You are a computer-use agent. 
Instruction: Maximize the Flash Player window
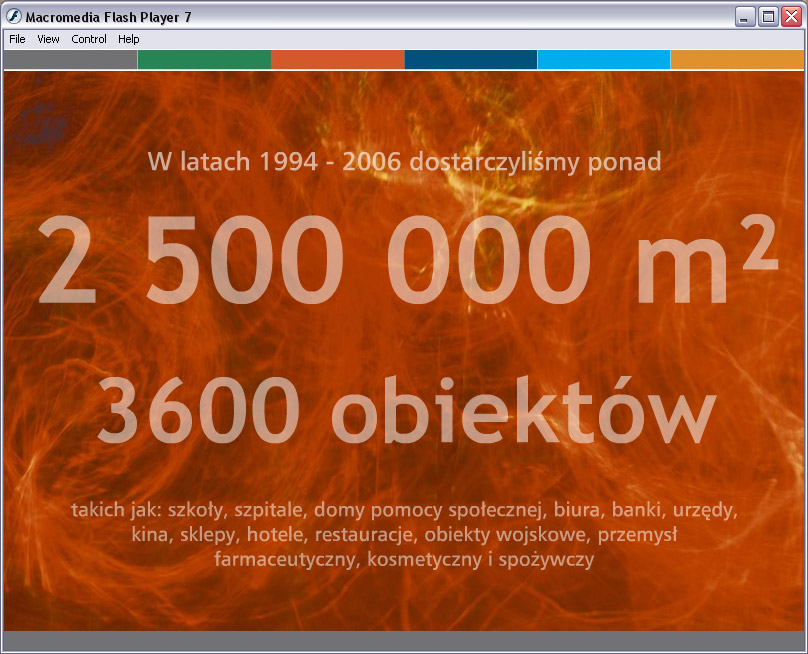[x=768, y=17]
